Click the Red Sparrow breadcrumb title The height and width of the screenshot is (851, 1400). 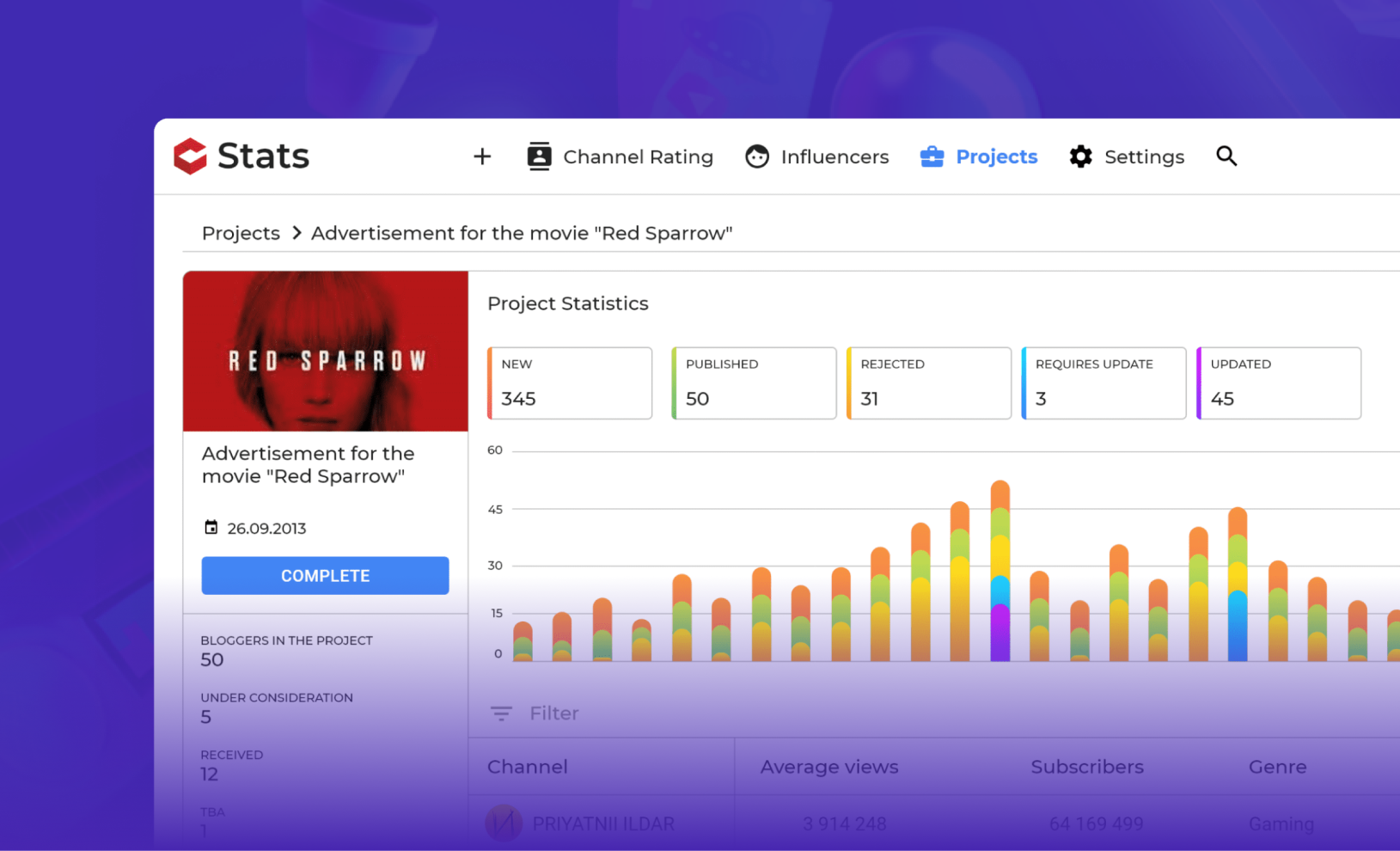(522, 233)
